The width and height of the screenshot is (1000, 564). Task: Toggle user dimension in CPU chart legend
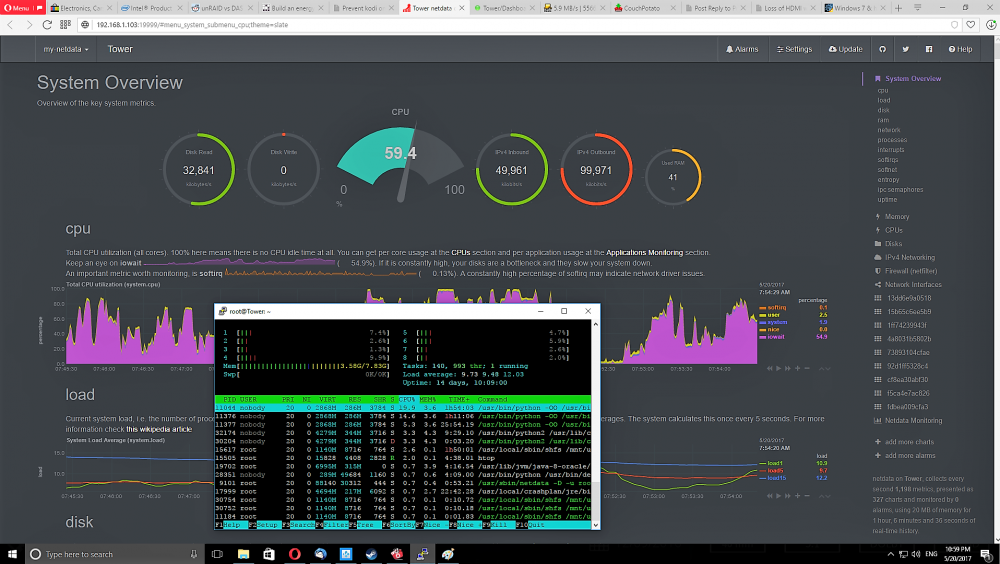(773, 315)
